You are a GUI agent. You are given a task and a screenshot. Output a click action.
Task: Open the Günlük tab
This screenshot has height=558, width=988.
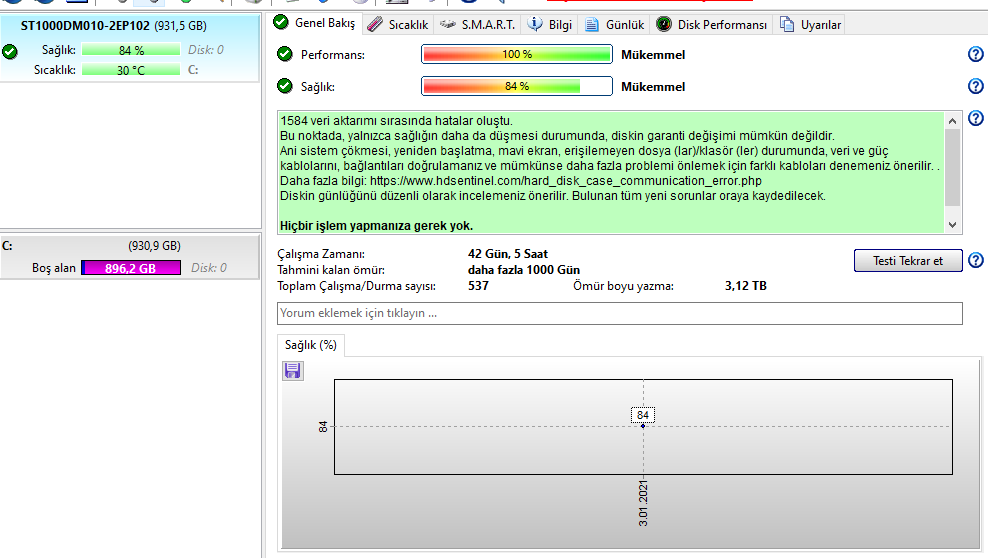pyautogui.click(x=614, y=25)
